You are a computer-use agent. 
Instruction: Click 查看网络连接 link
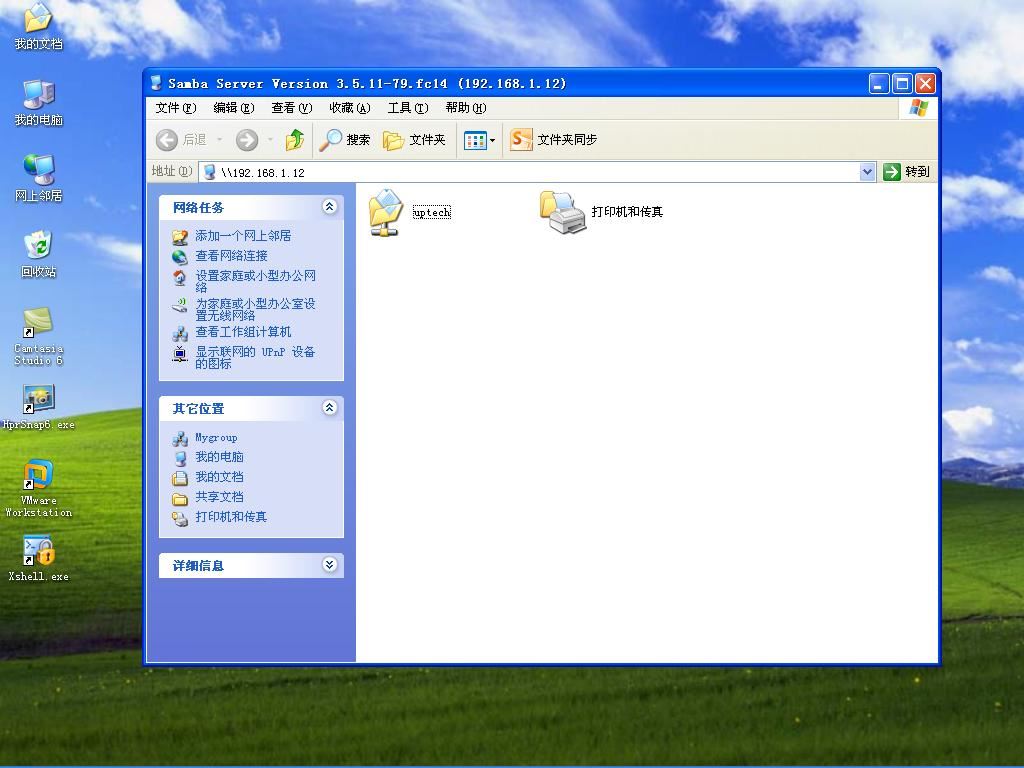coord(231,256)
